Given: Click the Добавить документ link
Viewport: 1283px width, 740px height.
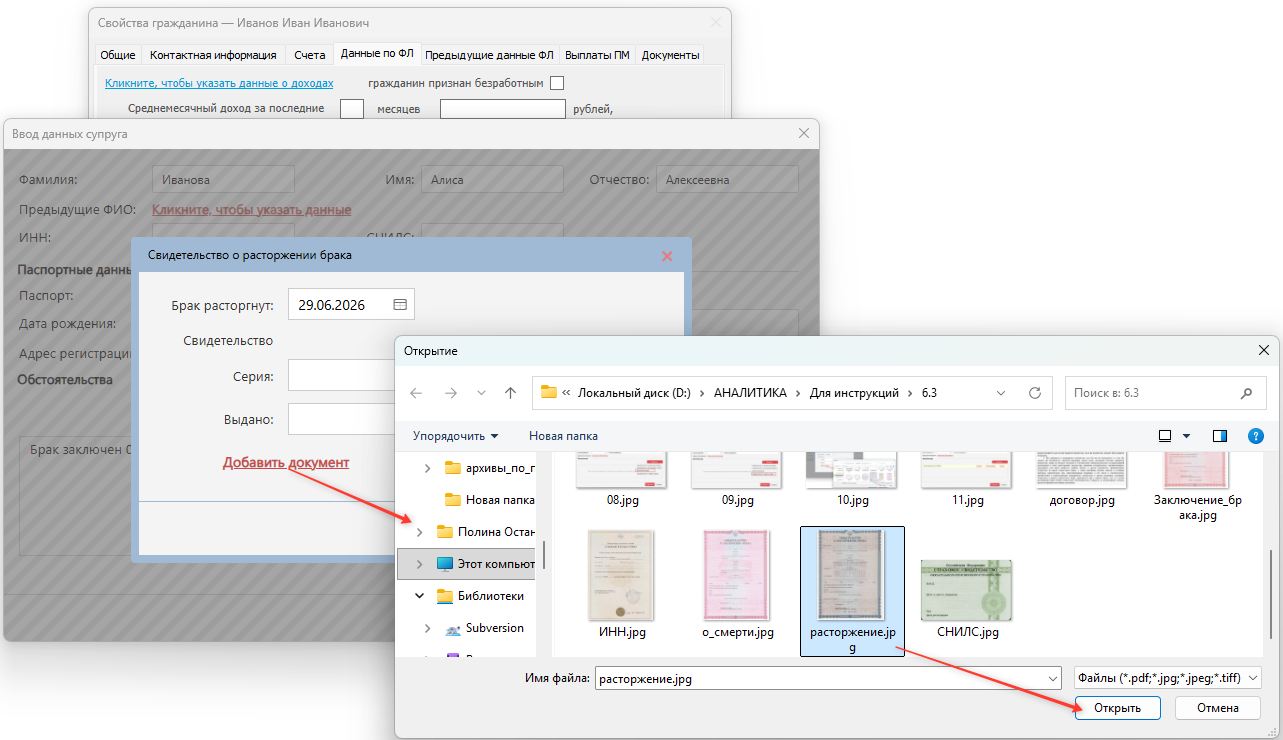Looking at the screenshot, I should point(286,462).
